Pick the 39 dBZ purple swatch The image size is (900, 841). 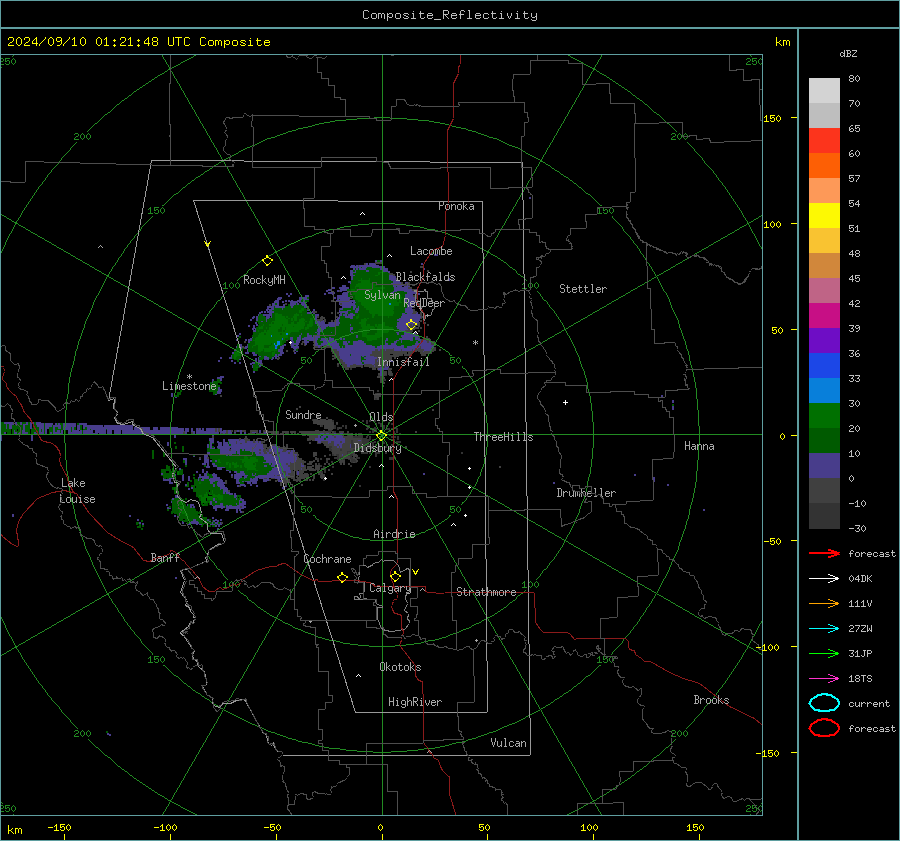tap(824, 340)
